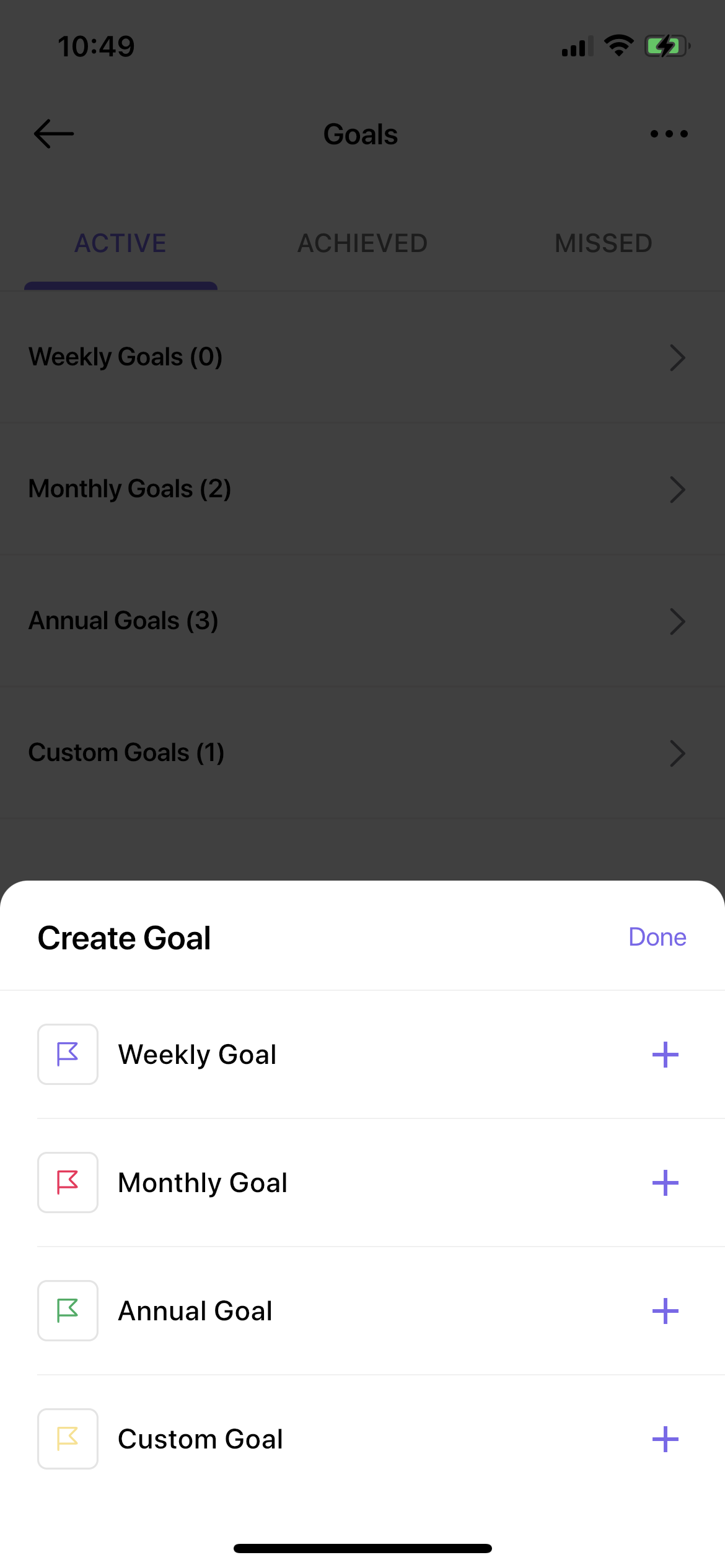Add a new Weekly Goal with plus

tap(666, 1055)
